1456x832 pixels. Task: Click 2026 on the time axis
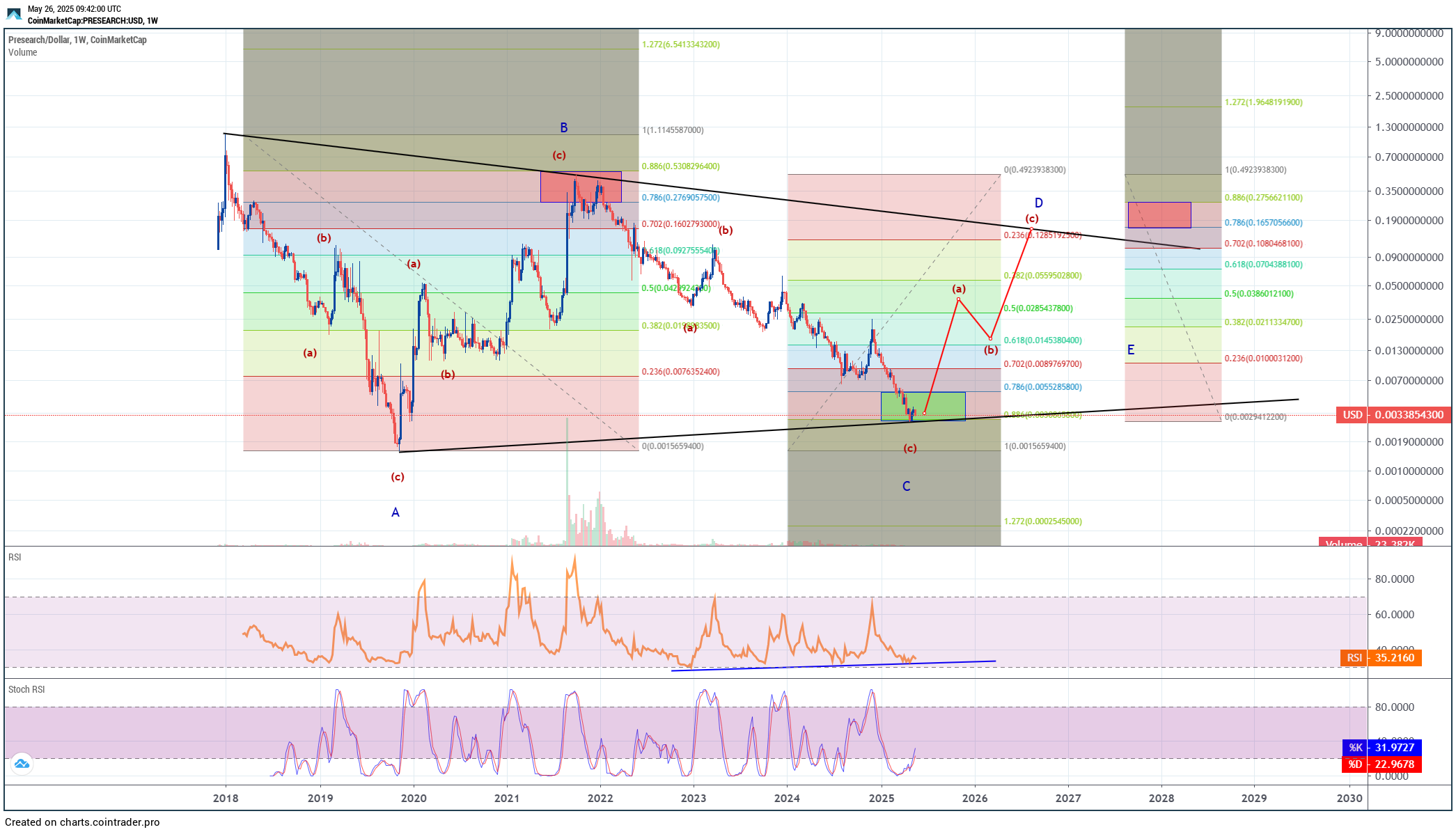point(974,798)
